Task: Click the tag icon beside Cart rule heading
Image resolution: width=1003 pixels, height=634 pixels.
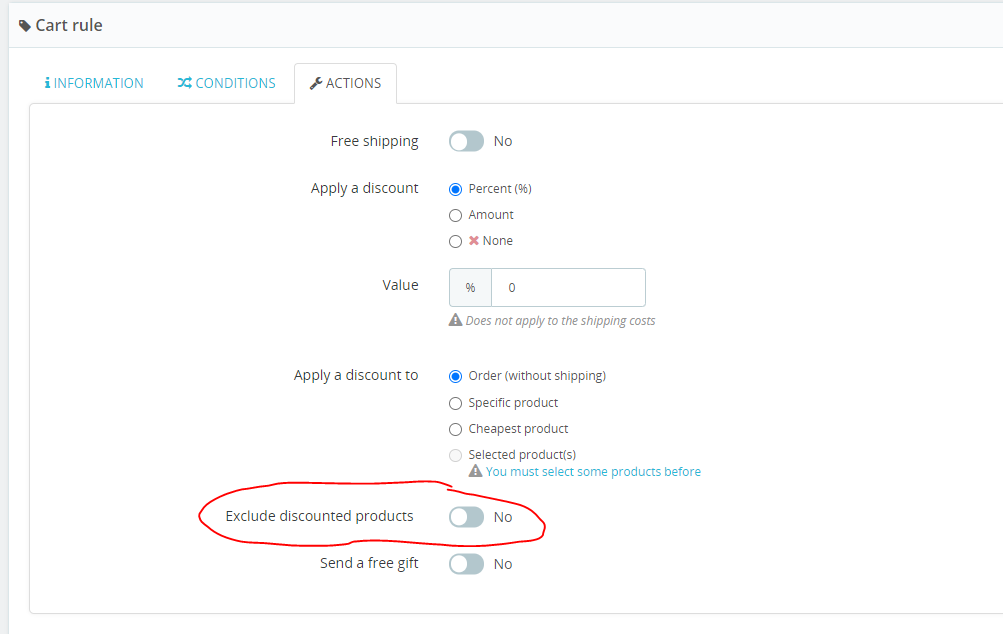Action: [x=27, y=24]
